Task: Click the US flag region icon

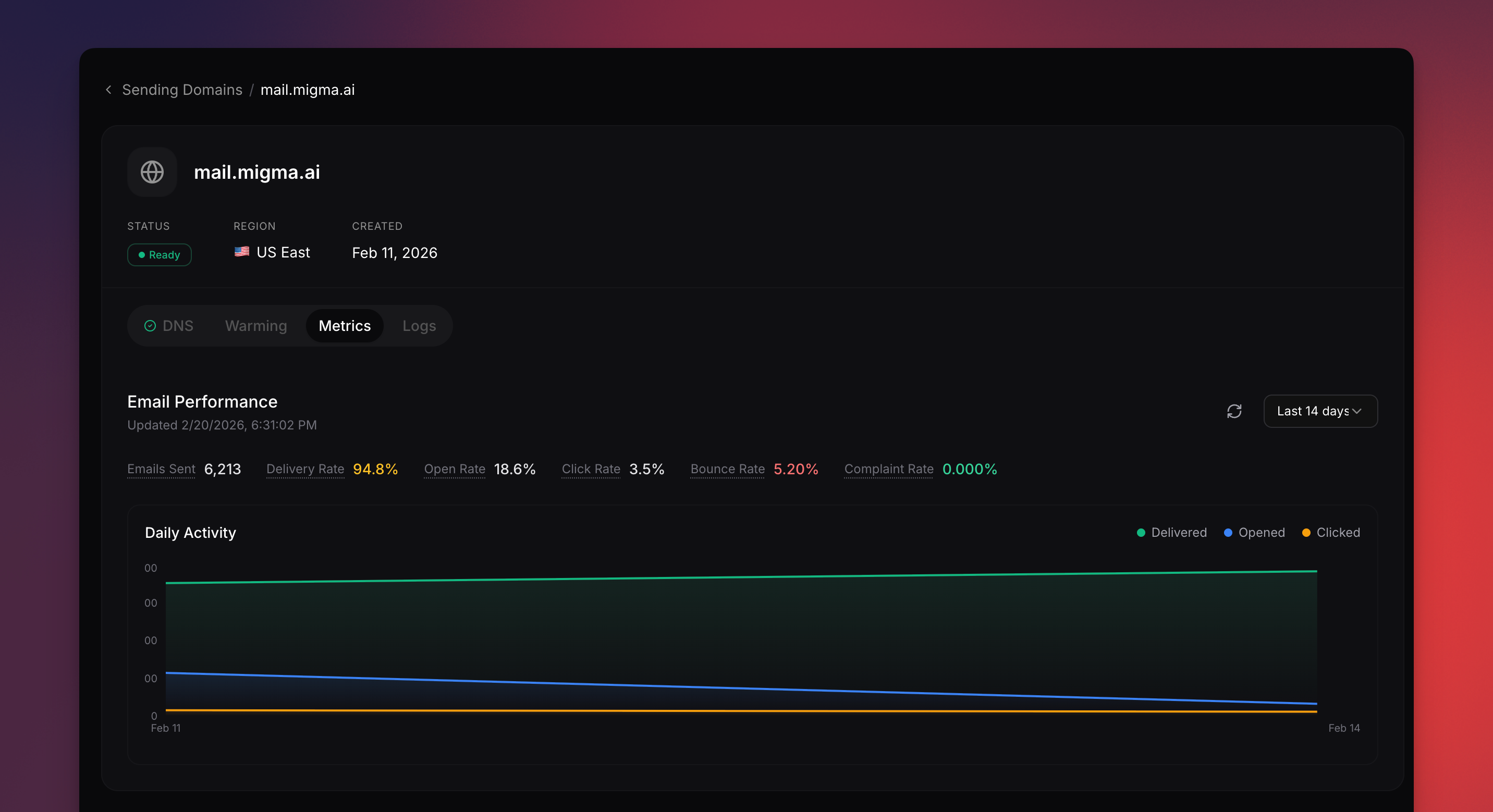Action: (242, 252)
